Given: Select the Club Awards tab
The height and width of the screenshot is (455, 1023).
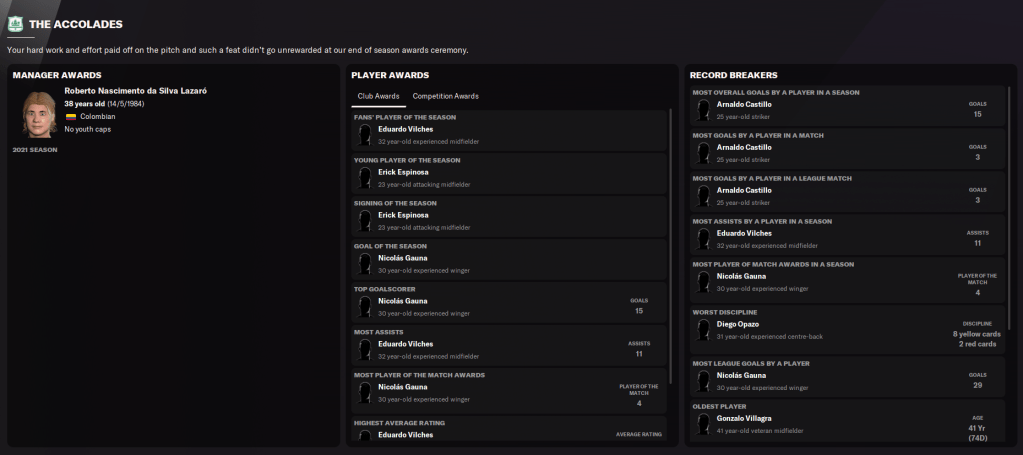Looking at the screenshot, I should 378,96.
